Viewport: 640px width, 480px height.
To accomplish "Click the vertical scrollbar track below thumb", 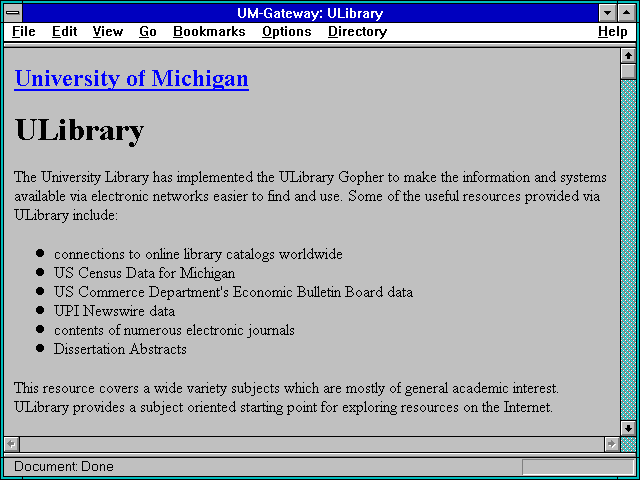I will [629, 250].
